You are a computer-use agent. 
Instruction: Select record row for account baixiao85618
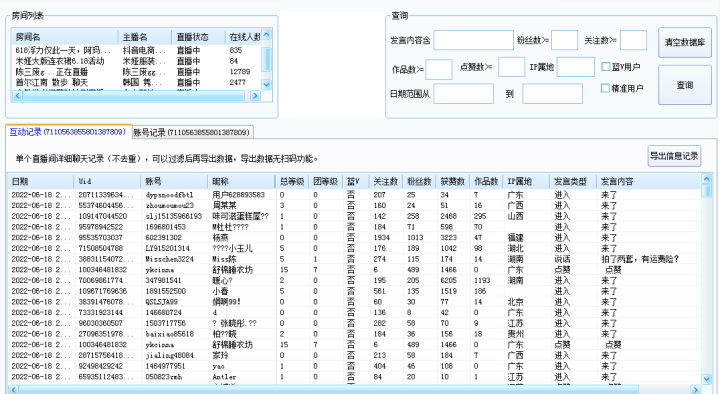pyautogui.click(x=354, y=334)
